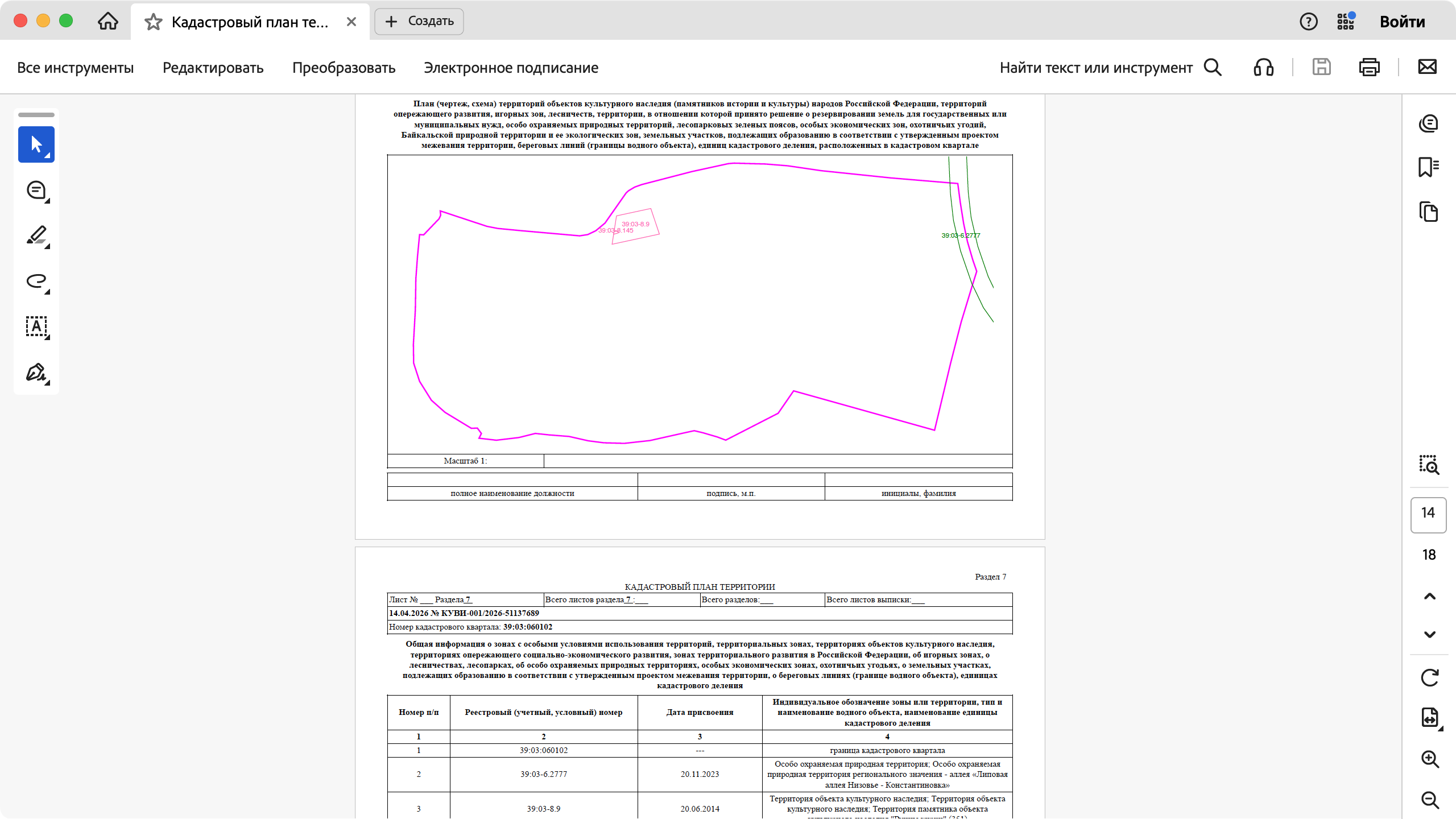Image resolution: width=1456 pixels, height=819 pixels.
Task: Click the quick toolbar drag handle
Action: pyautogui.click(x=36, y=115)
